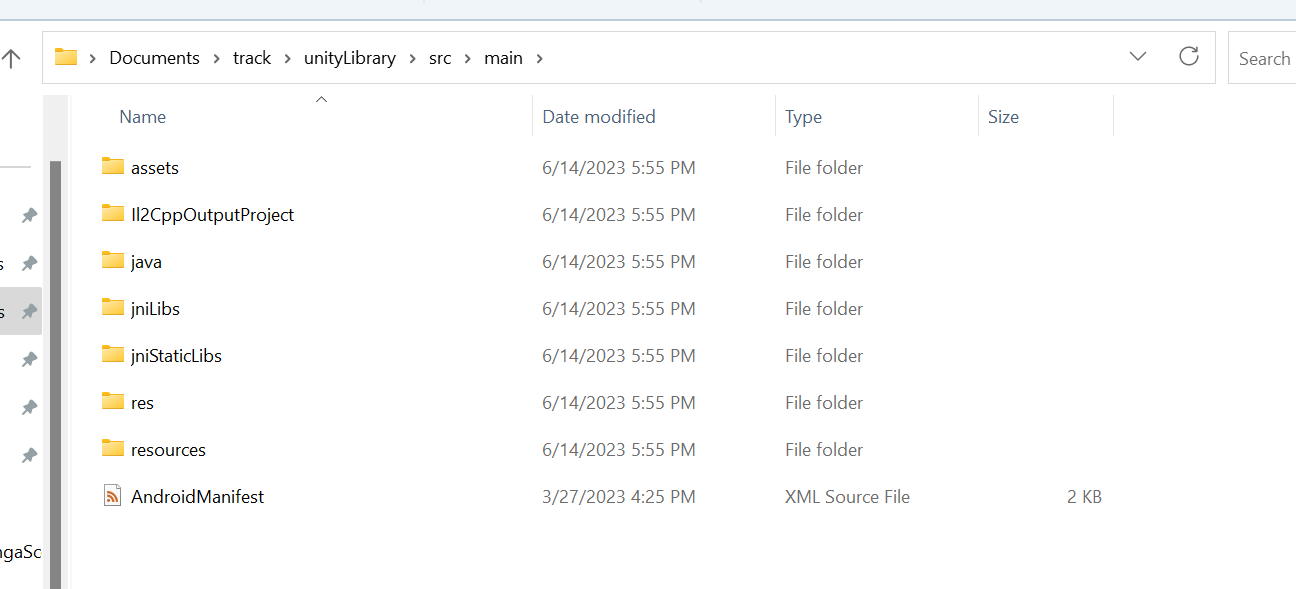Sort by Type column header
1296x589 pixels.
[x=803, y=117]
